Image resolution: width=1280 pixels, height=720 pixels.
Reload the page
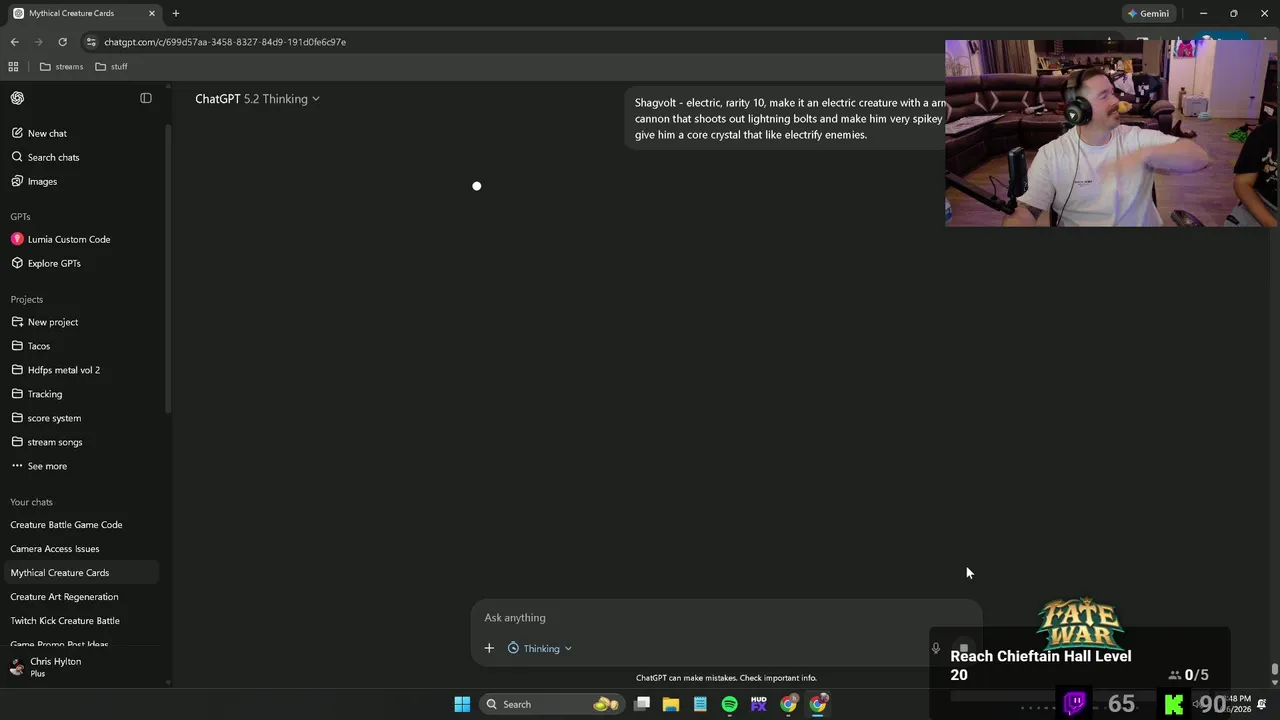(x=62, y=42)
